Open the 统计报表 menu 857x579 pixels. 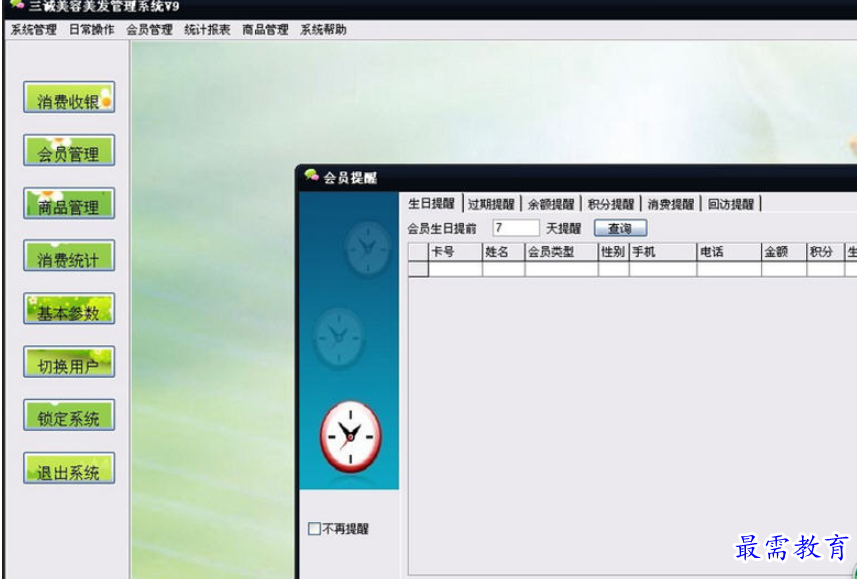click(208, 30)
